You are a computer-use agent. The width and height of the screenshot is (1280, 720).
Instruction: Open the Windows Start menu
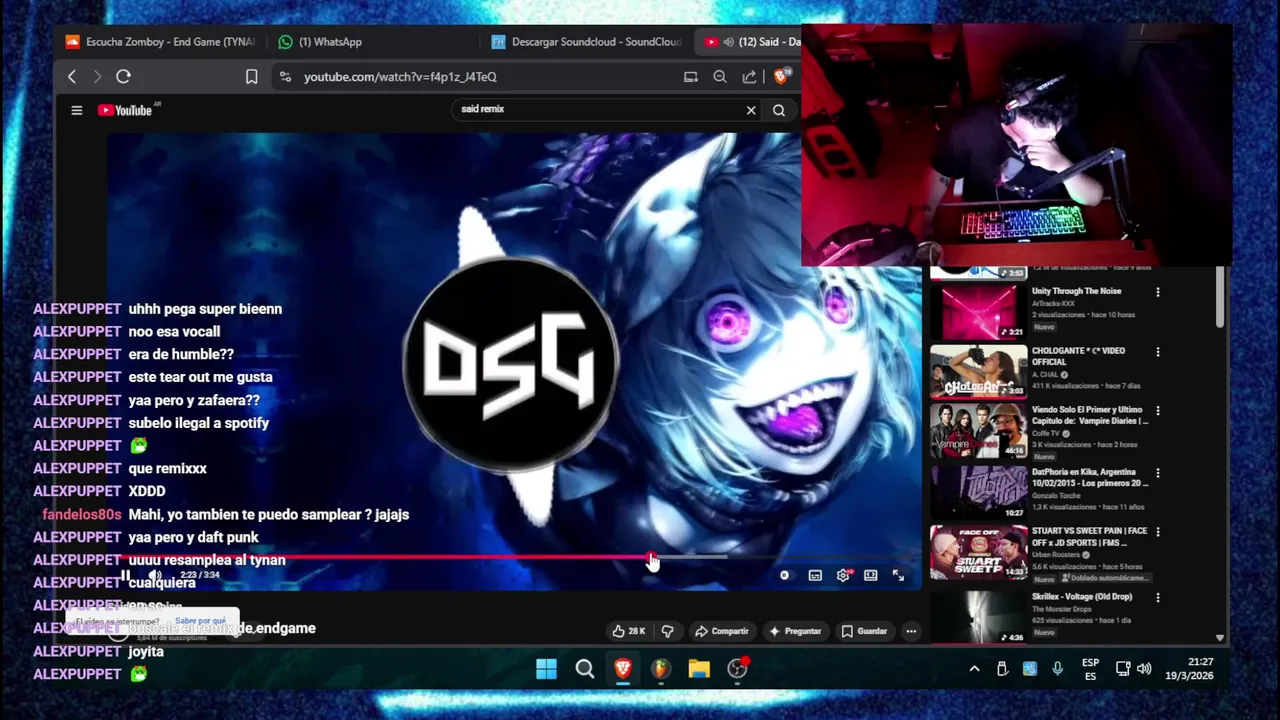click(x=546, y=669)
